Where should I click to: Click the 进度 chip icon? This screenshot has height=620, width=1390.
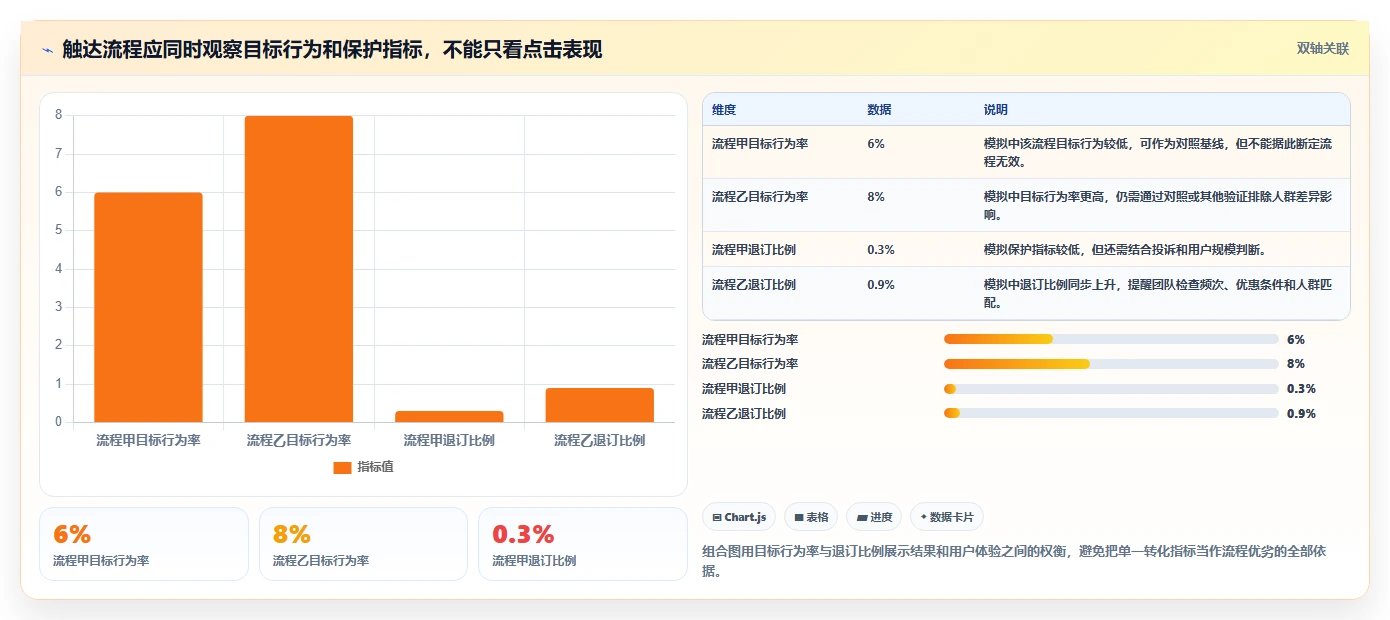861,518
